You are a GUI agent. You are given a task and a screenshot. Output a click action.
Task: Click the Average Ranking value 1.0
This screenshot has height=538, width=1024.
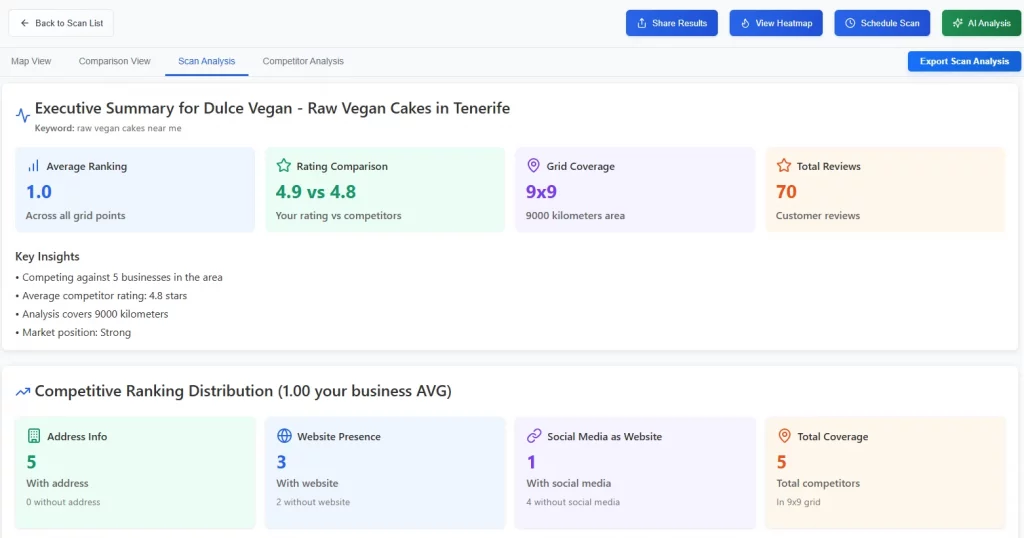tap(39, 192)
